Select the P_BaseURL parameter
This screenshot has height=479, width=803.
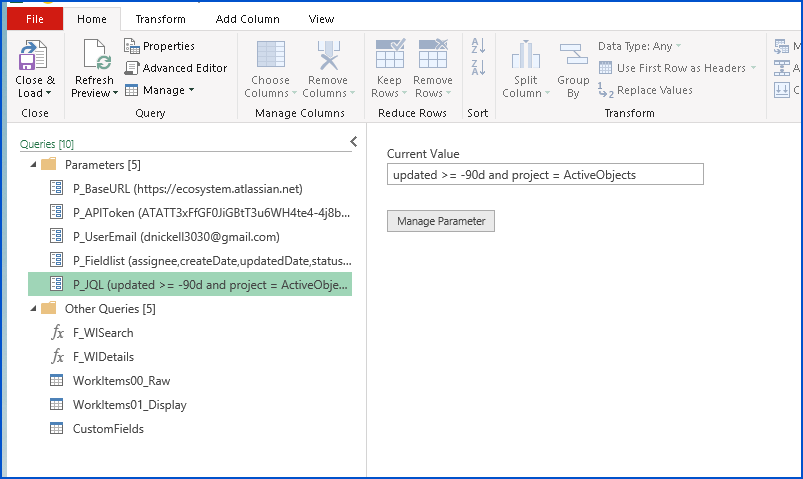pyautogui.click(x=189, y=189)
